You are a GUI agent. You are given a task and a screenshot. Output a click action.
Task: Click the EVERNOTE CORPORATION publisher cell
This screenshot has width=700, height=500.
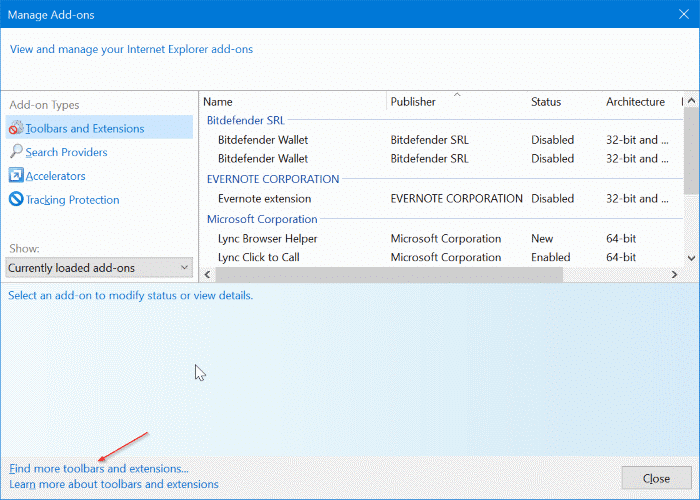pyautogui.click(x=456, y=199)
